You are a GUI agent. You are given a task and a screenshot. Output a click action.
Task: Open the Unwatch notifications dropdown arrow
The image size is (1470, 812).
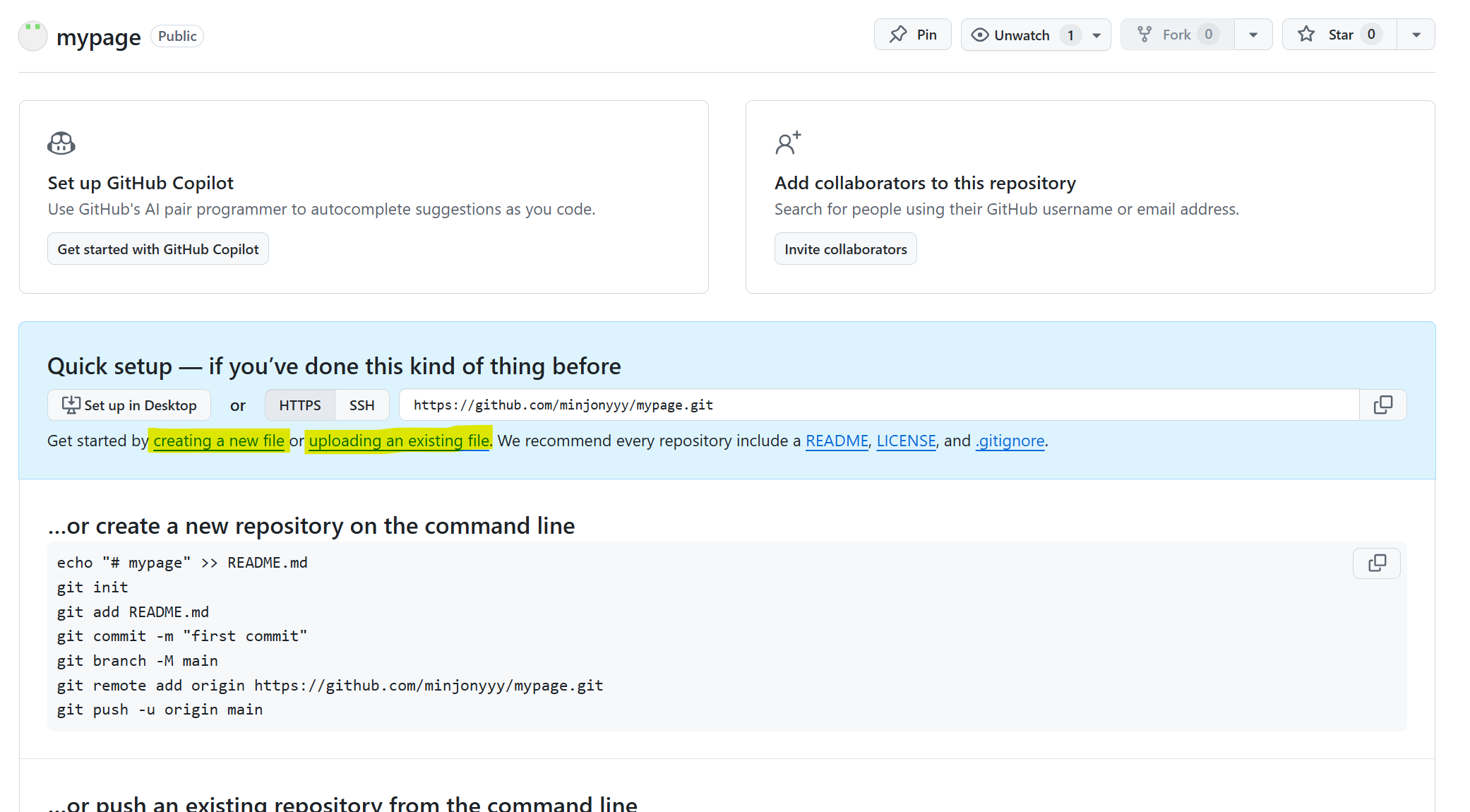click(x=1096, y=35)
